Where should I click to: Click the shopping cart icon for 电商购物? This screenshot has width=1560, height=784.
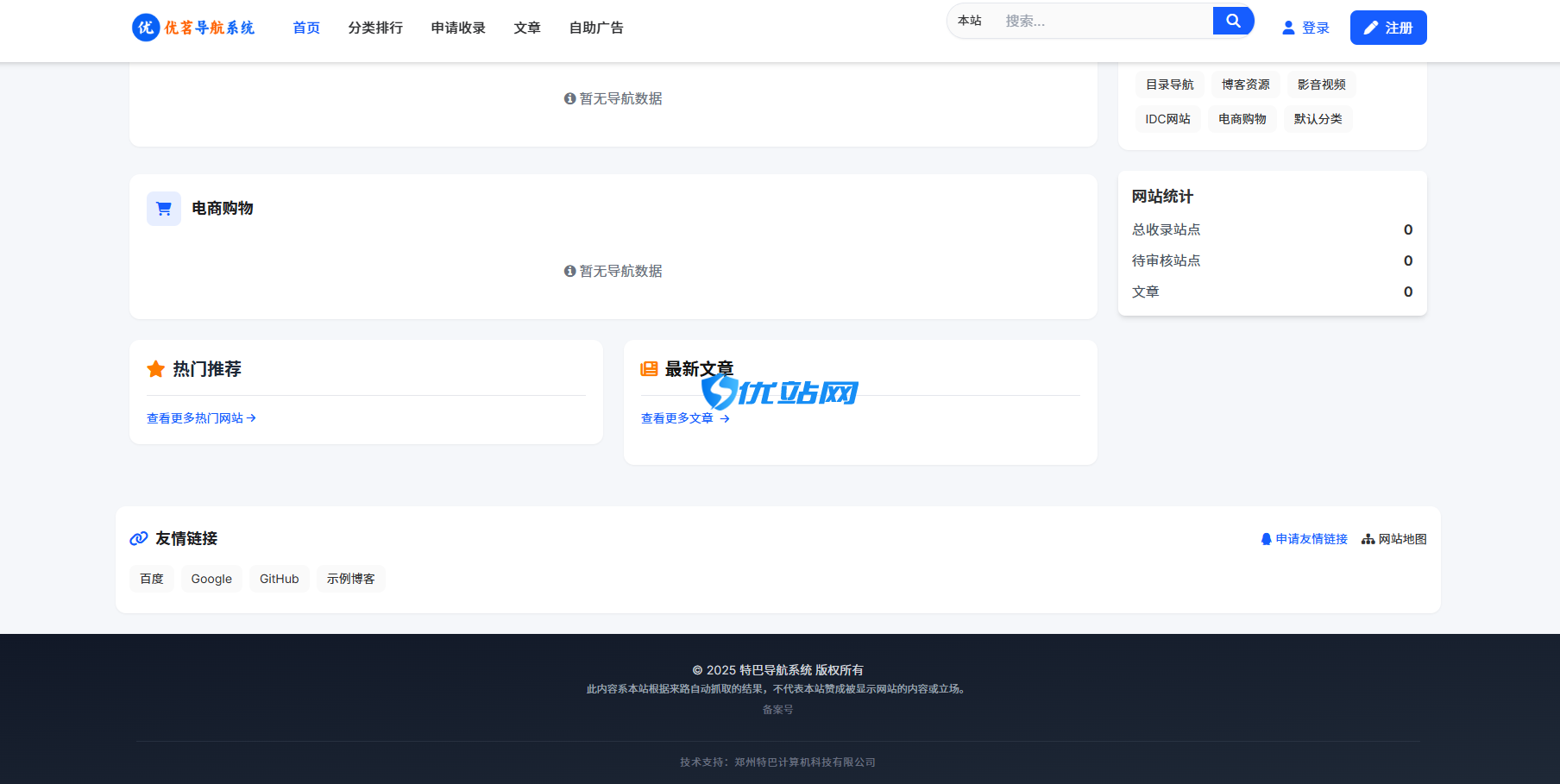(164, 209)
